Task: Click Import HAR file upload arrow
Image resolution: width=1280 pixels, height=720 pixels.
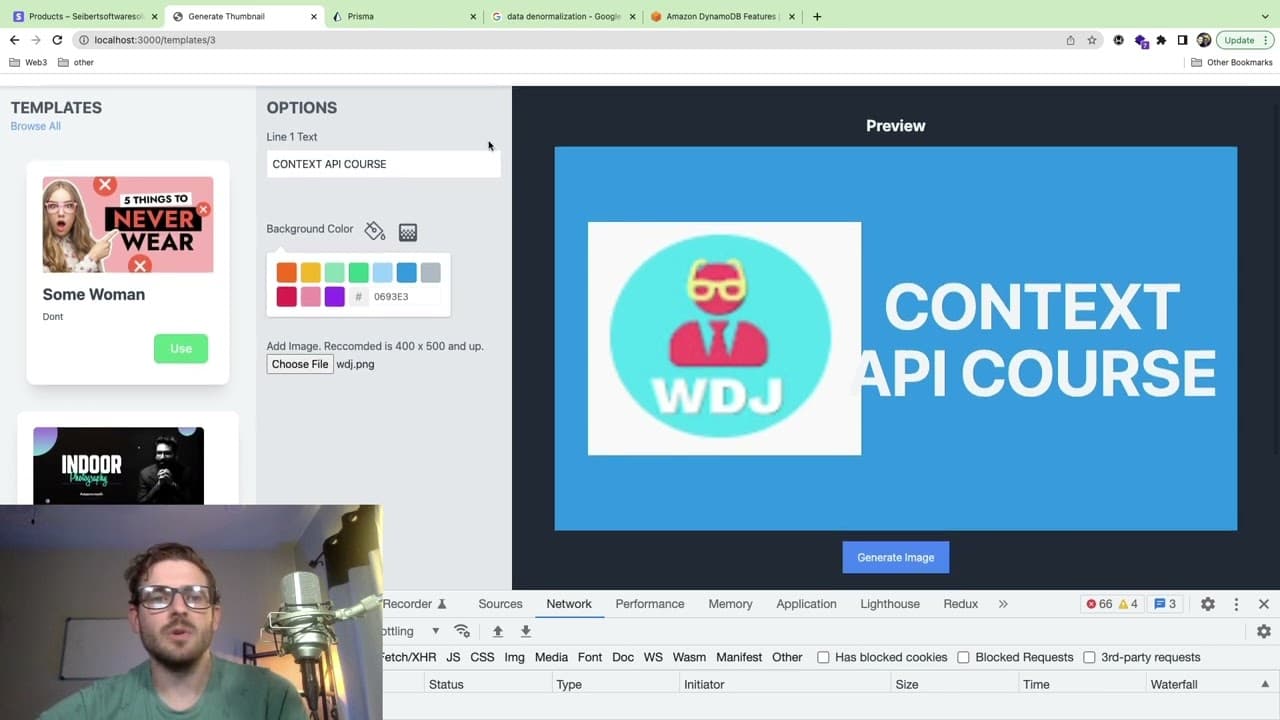Action: pyautogui.click(x=497, y=631)
